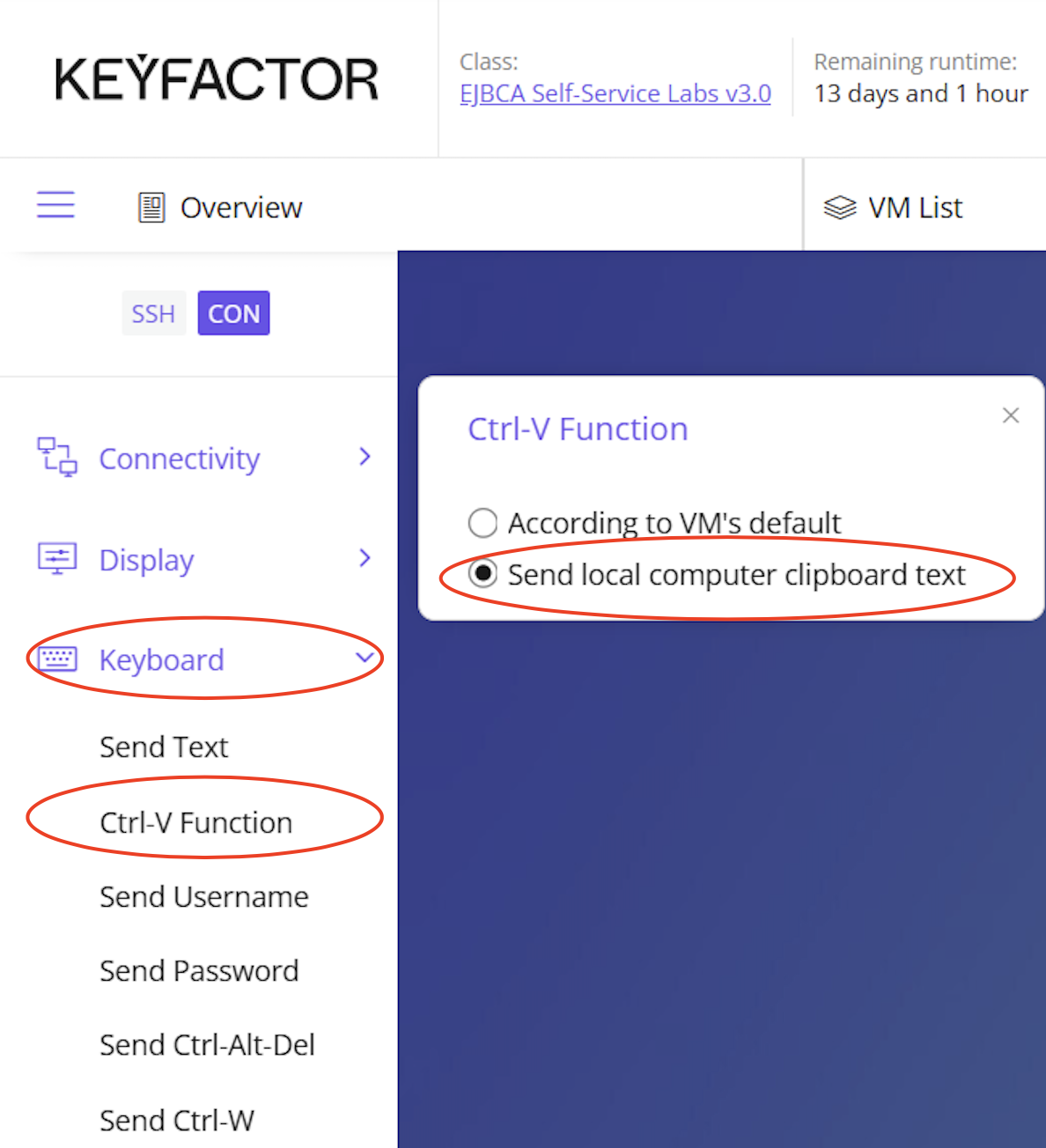Open Ctrl-V Function menu item
The width and height of the screenshot is (1046, 1148).
pos(195,822)
